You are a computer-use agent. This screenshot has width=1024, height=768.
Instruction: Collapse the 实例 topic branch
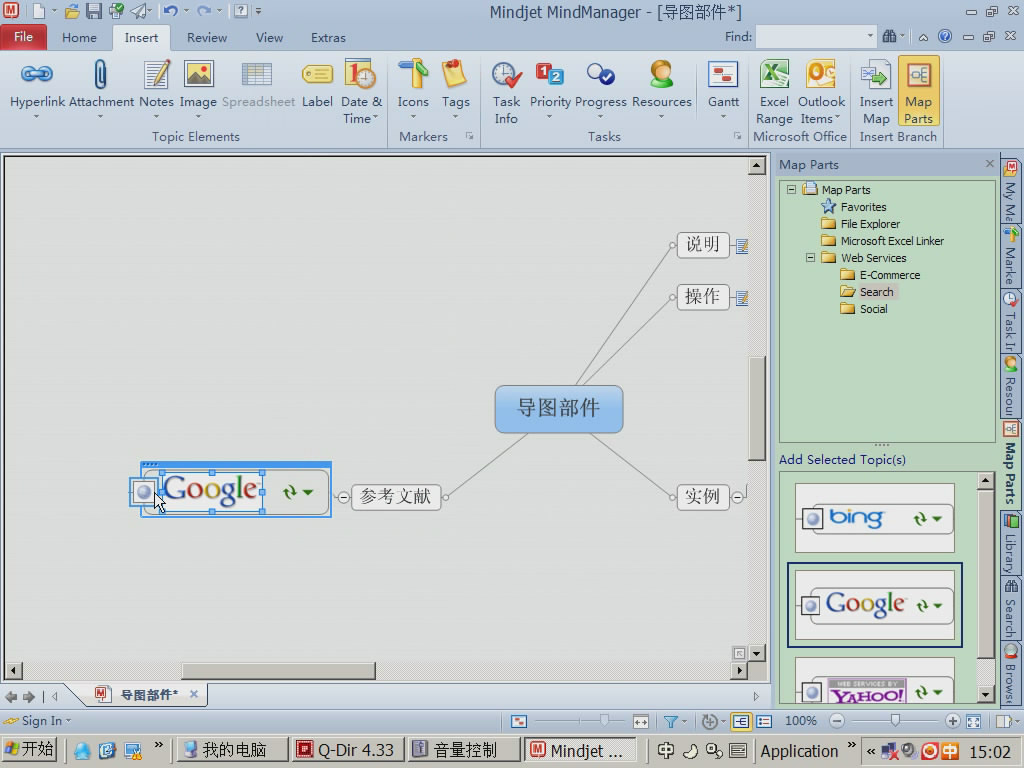pyautogui.click(x=737, y=497)
